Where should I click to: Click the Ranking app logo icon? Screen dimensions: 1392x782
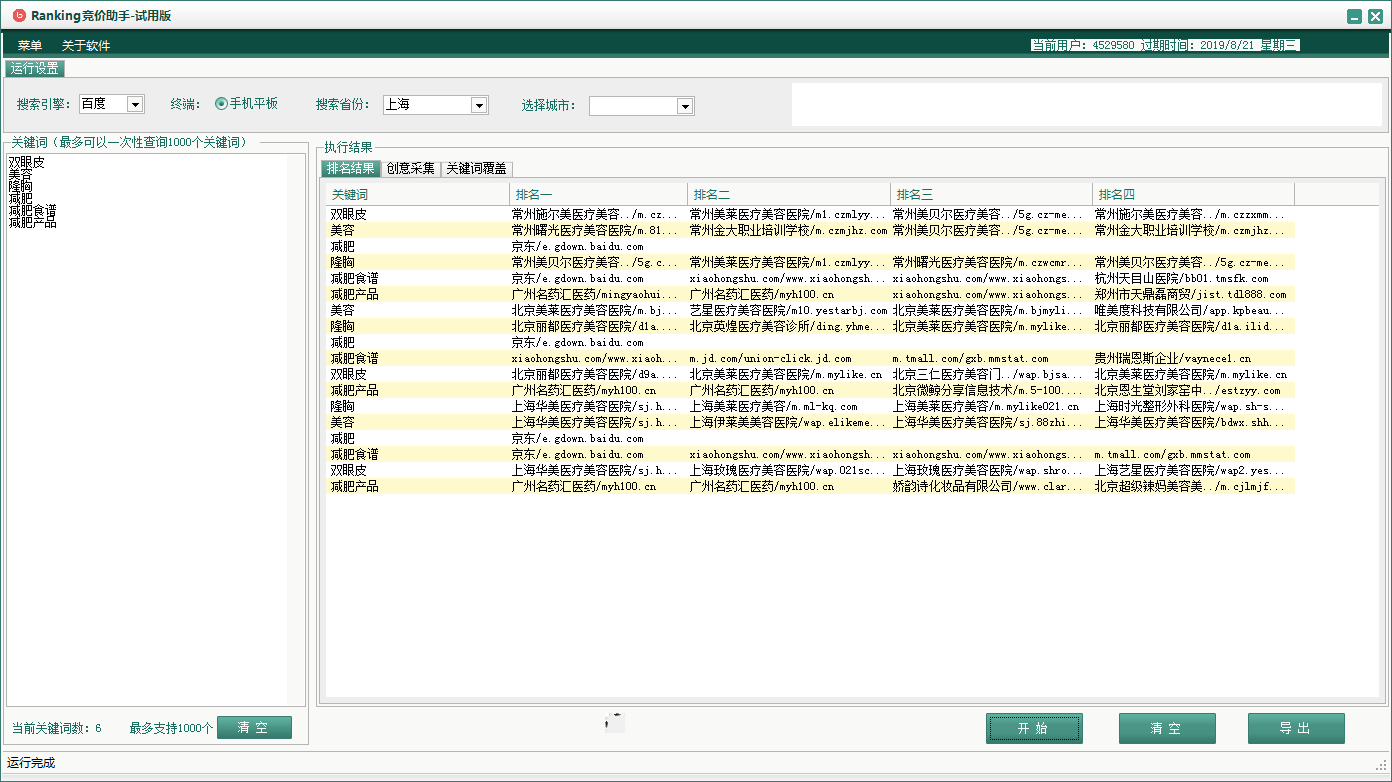[x=17, y=15]
